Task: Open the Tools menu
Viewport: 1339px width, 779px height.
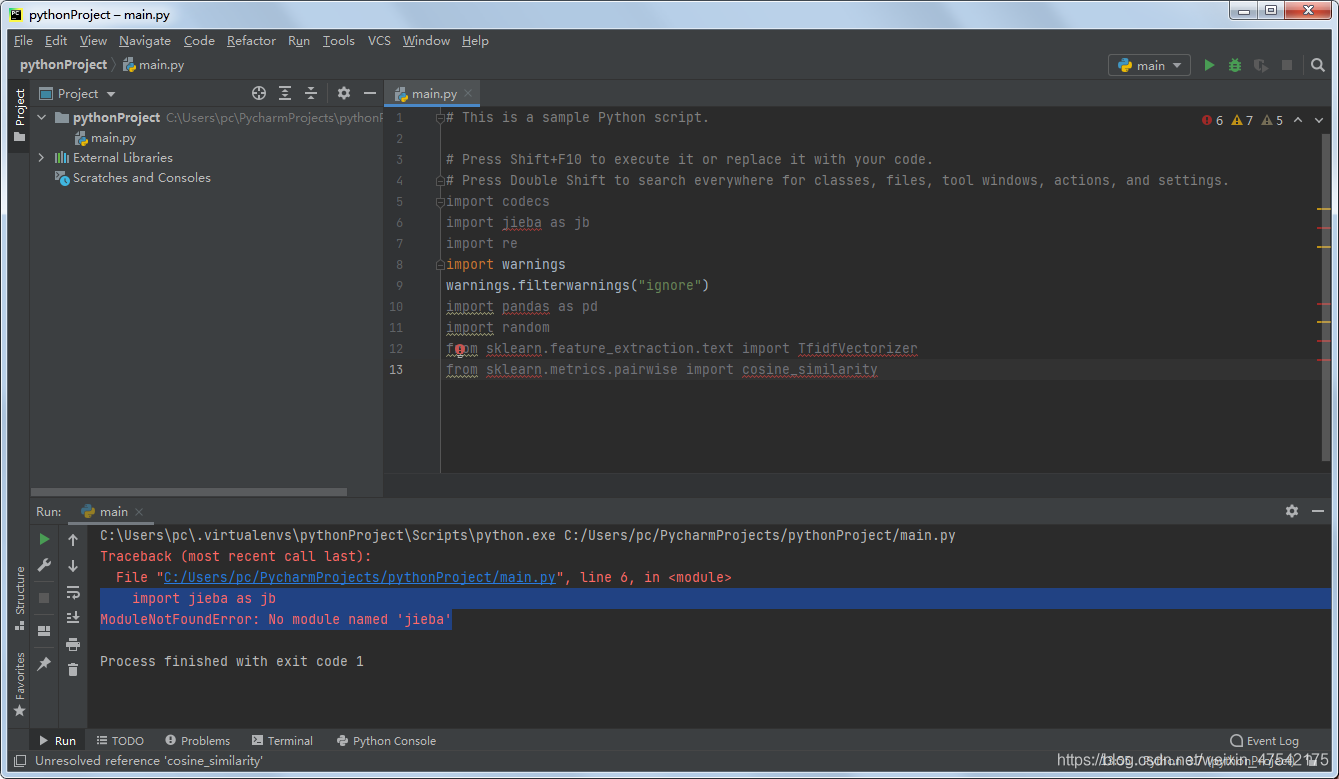Action: (338, 41)
